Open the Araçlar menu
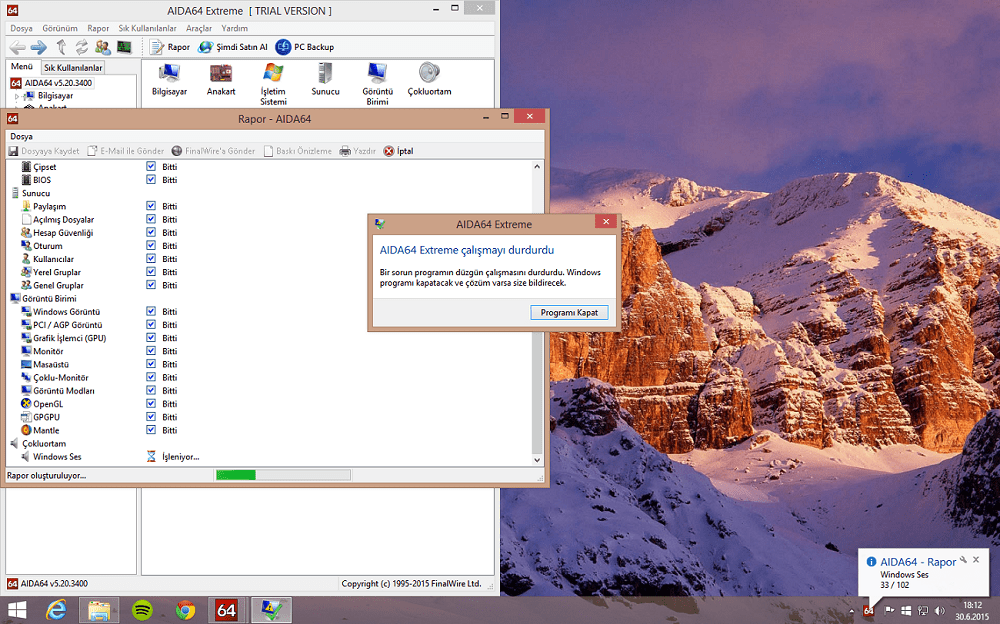Image resolution: width=1000 pixels, height=624 pixels. click(199, 29)
